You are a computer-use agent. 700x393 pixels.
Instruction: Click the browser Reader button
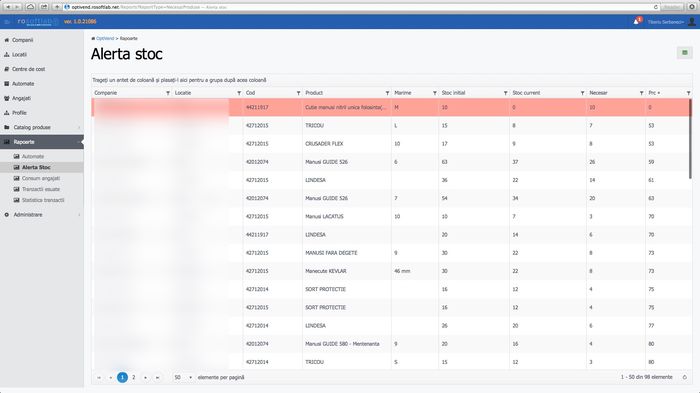point(672,7)
